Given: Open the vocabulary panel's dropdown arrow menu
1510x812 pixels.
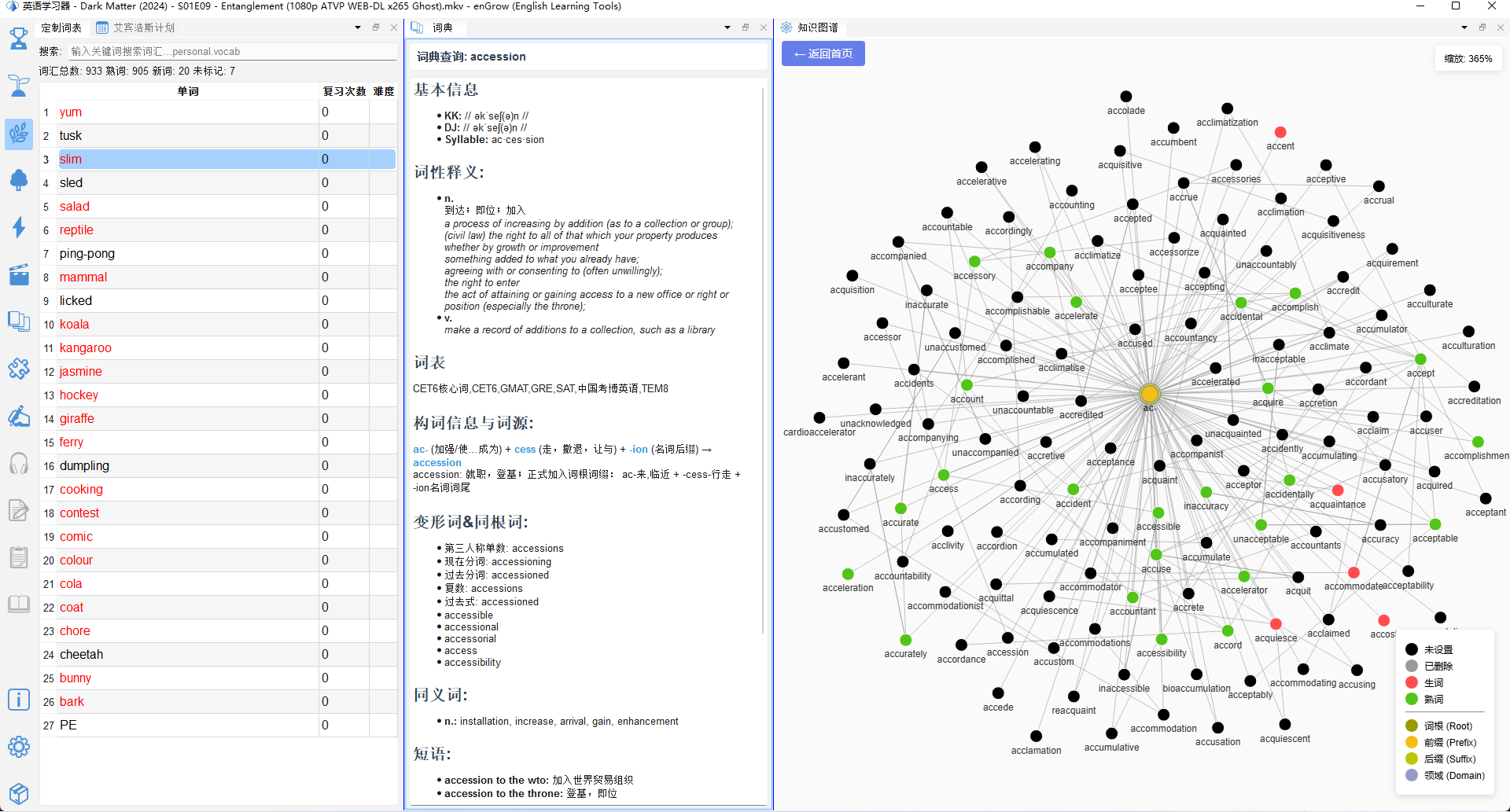Looking at the screenshot, I should [x=358, y=28].
